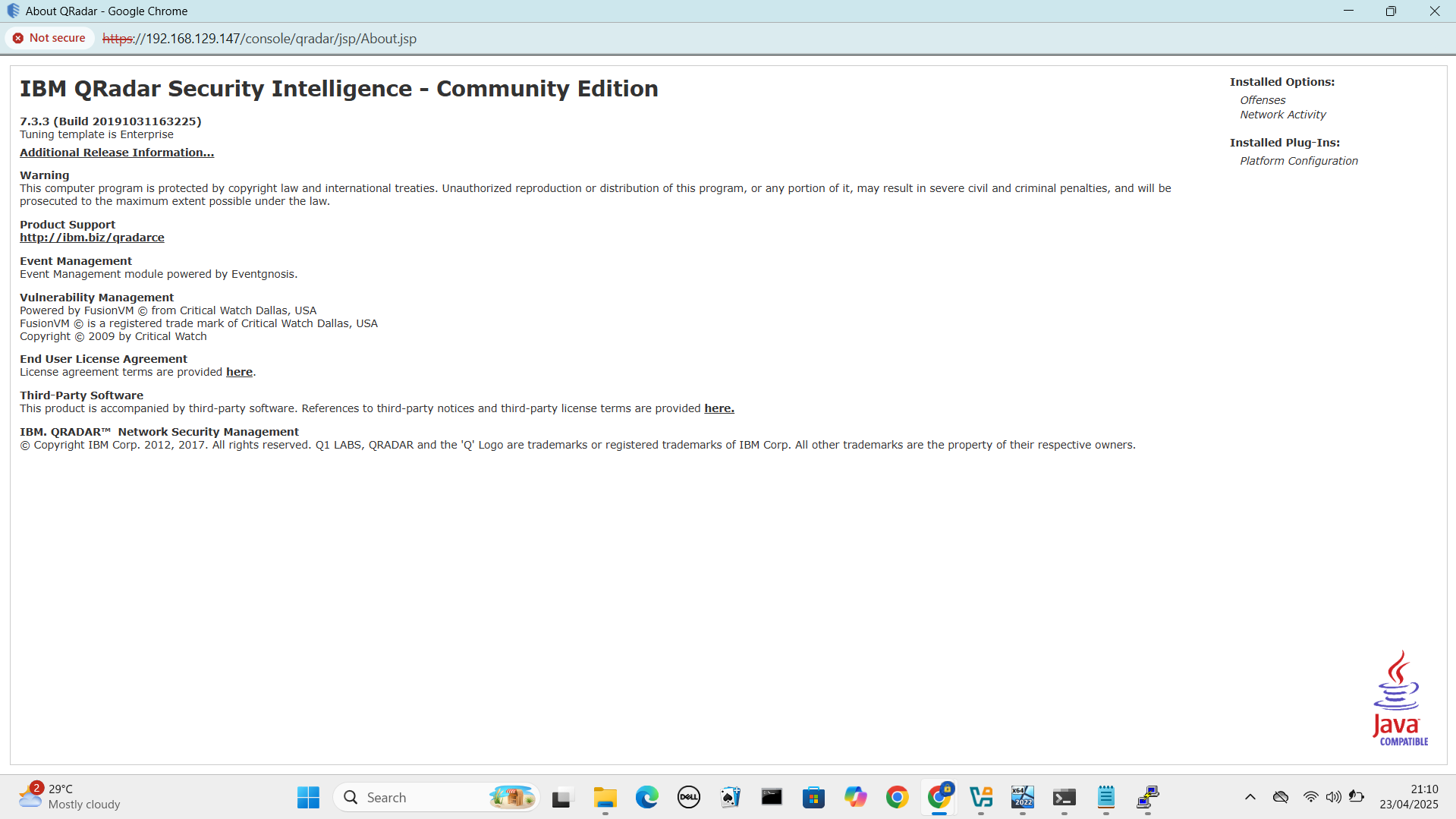Open the PuTTY icon on the taskbar
This screenshot has width=1456, height=819.
[x=1148, y=797]
